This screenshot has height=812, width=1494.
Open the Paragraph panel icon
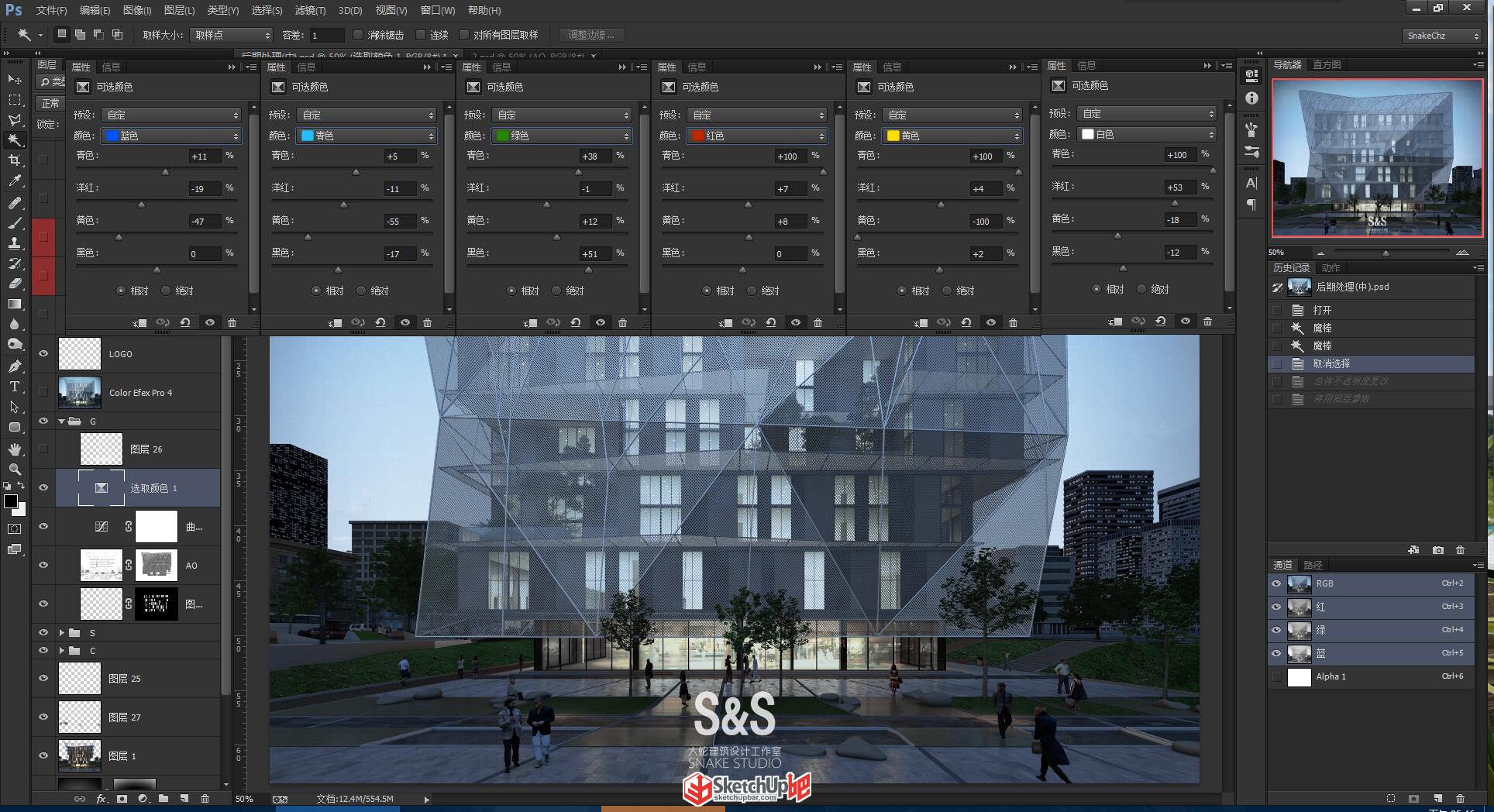[x=1251, y=205]
